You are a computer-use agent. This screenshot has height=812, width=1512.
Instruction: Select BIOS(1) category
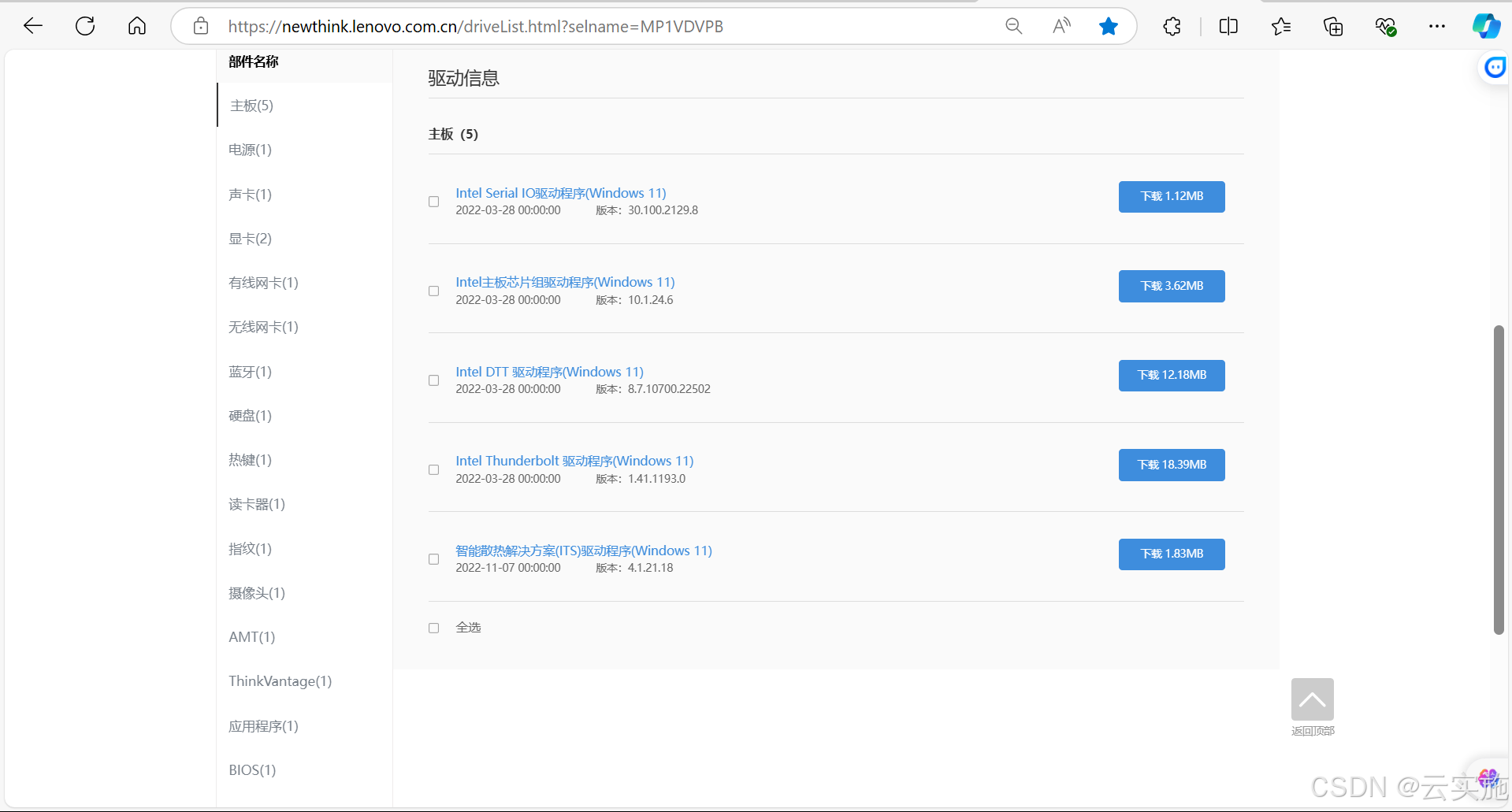[x=252, y=770]
